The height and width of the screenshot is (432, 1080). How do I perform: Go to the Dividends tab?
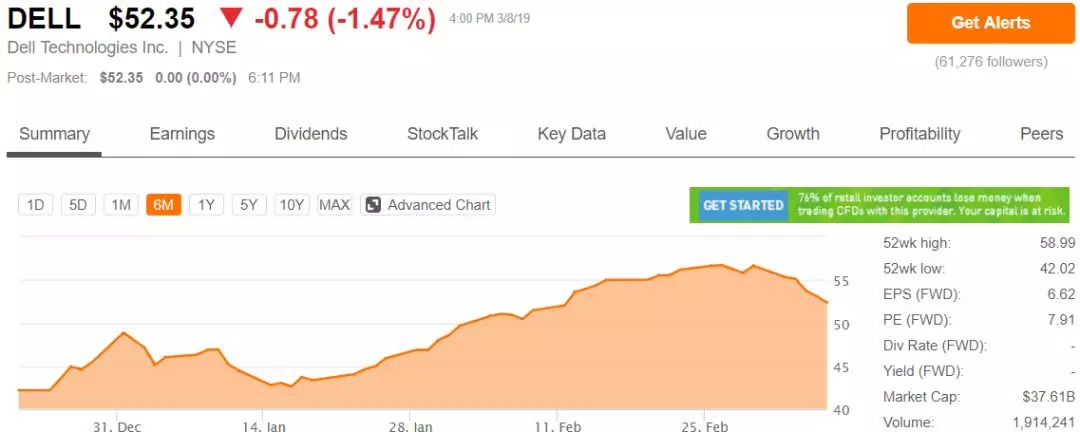click(x=311, y=134)
